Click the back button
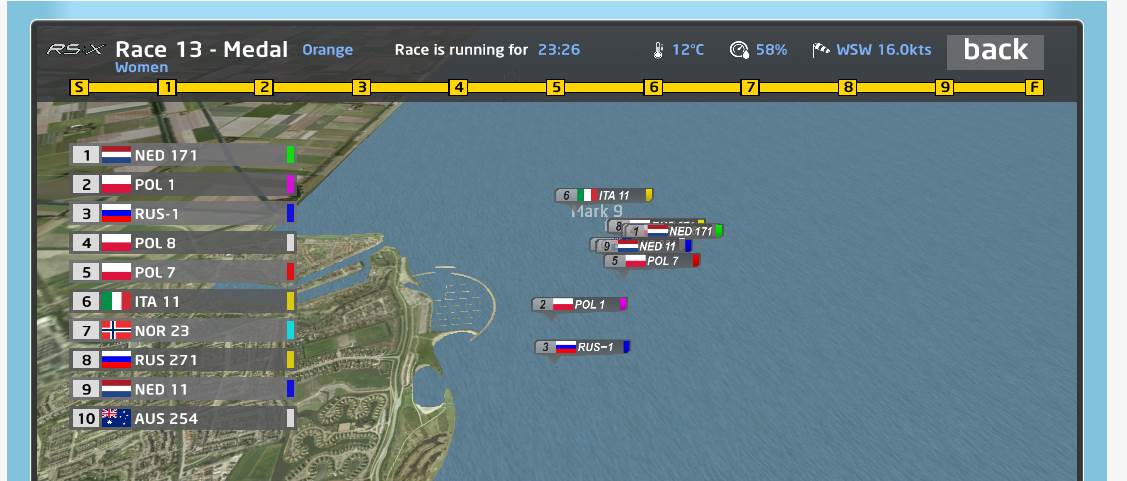Screen dimensions: 1127x481 995,51
